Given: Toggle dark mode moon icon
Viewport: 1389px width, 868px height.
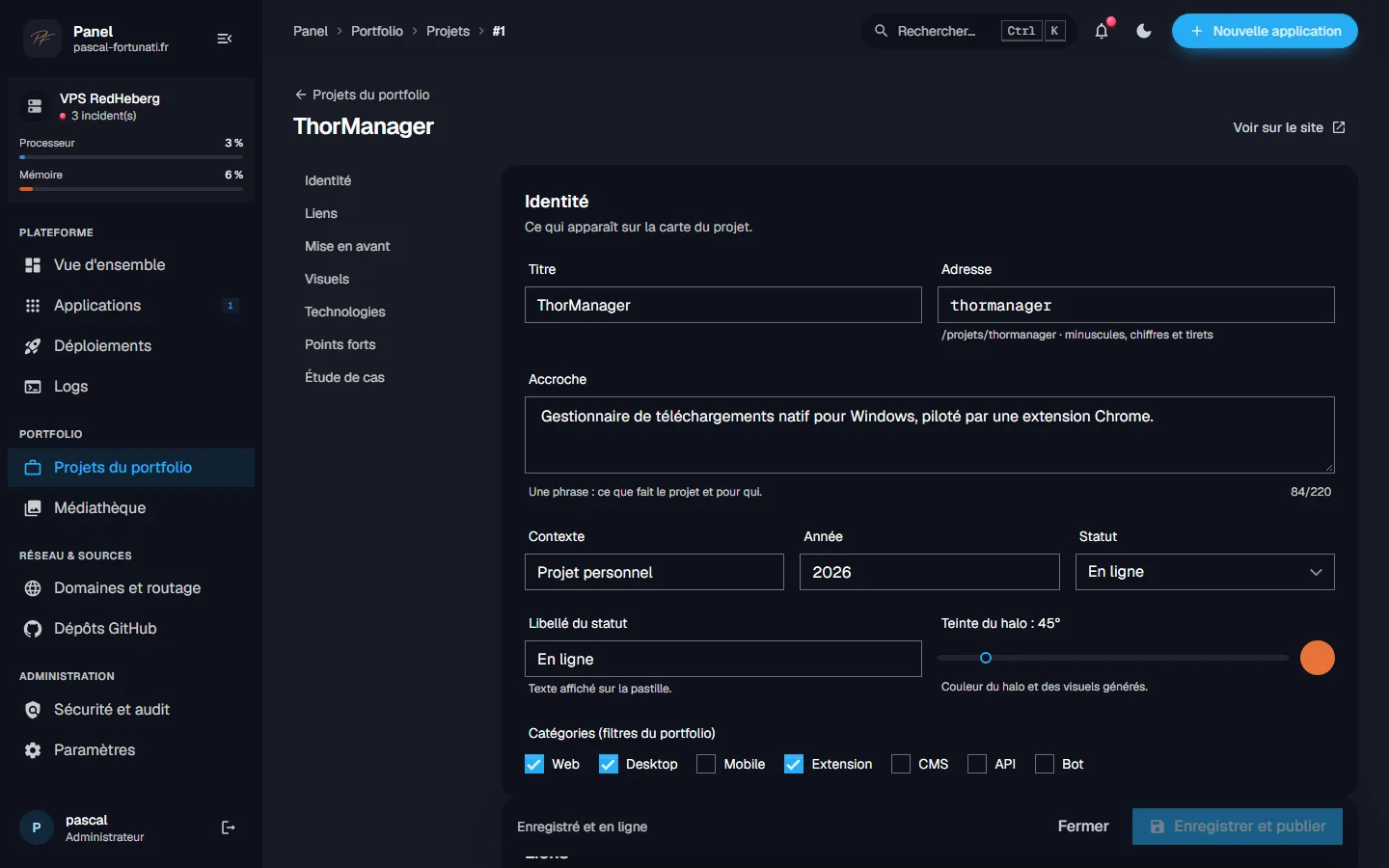Looking at the screenshot, I should click(x=1144, y=31).
